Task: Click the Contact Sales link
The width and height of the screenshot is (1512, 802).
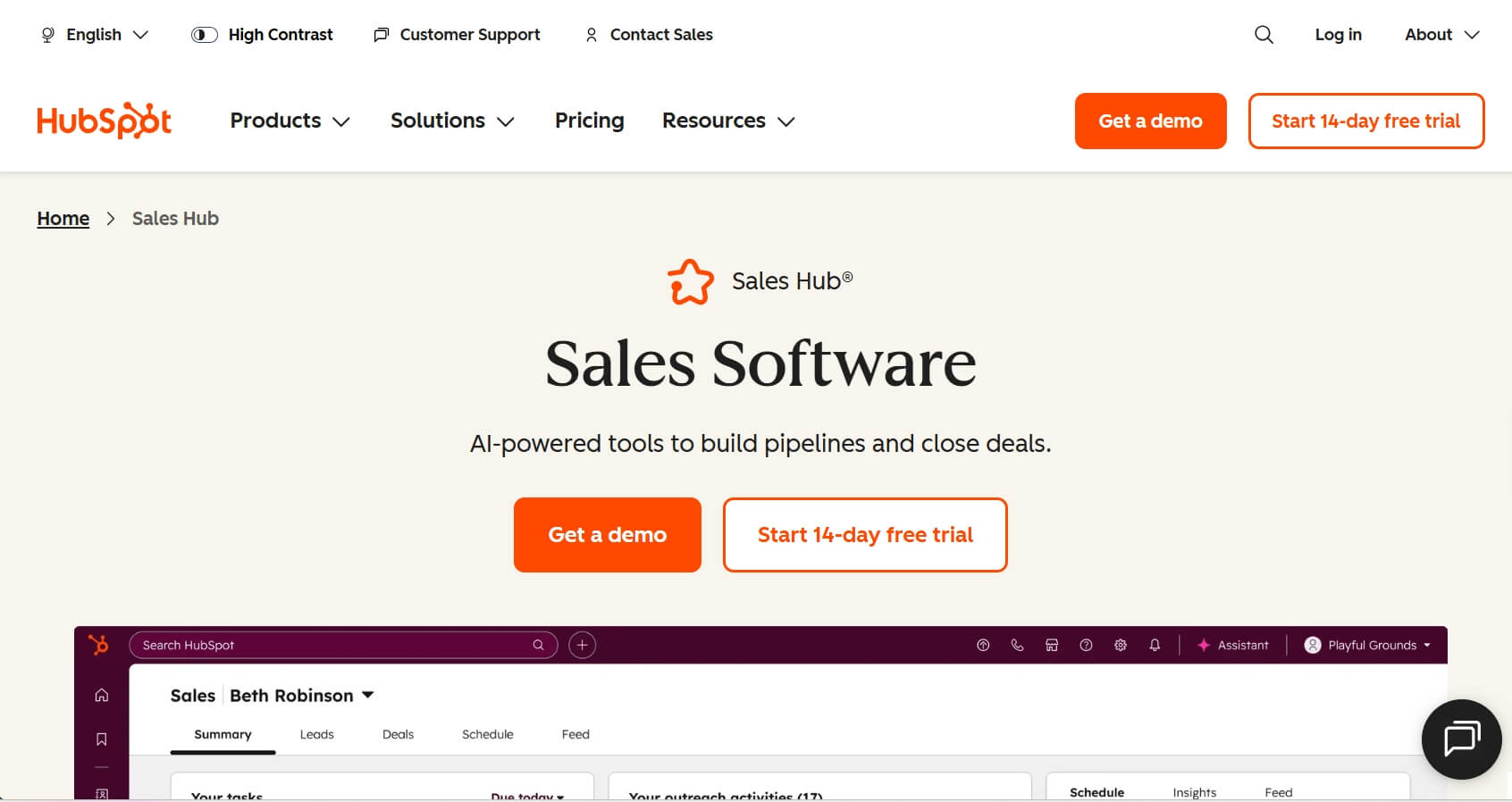Action: pyautogui.click(x=661, y=35)
